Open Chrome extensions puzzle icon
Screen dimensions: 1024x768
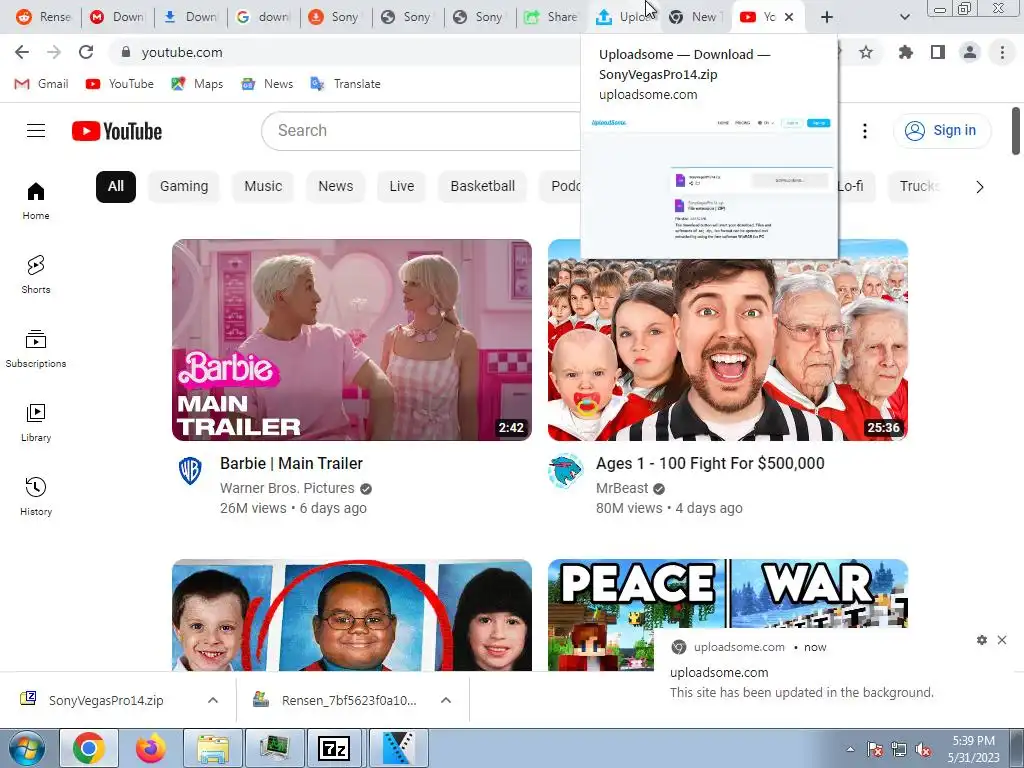click(x=906, y=52)
